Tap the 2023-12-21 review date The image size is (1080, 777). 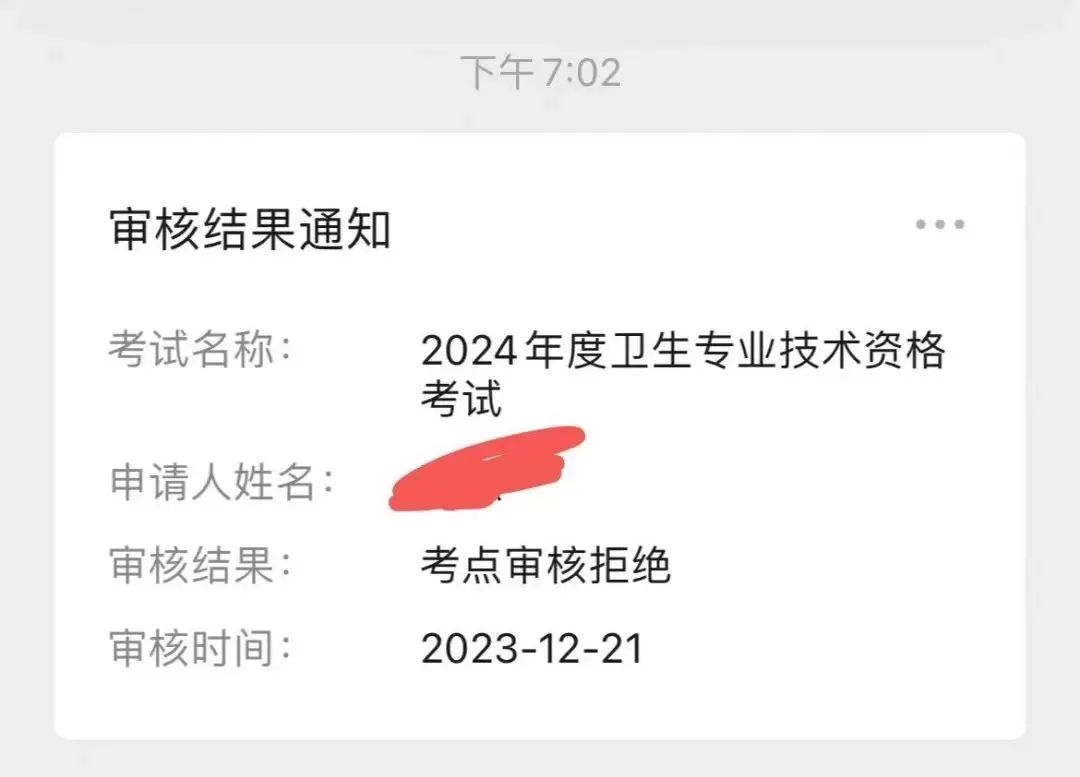point(532,649)
